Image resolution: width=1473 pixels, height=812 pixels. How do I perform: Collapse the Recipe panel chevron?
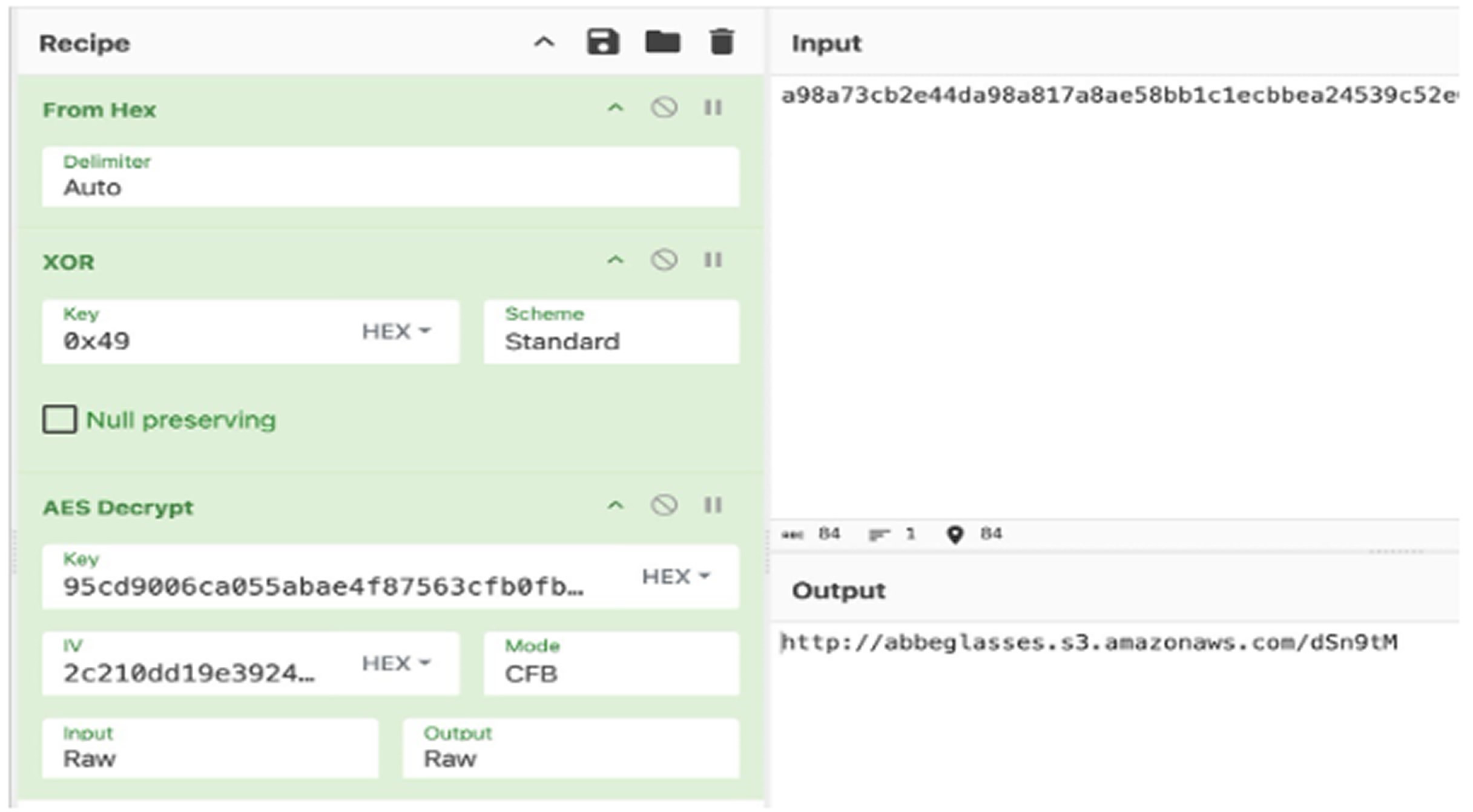[544, 43]
